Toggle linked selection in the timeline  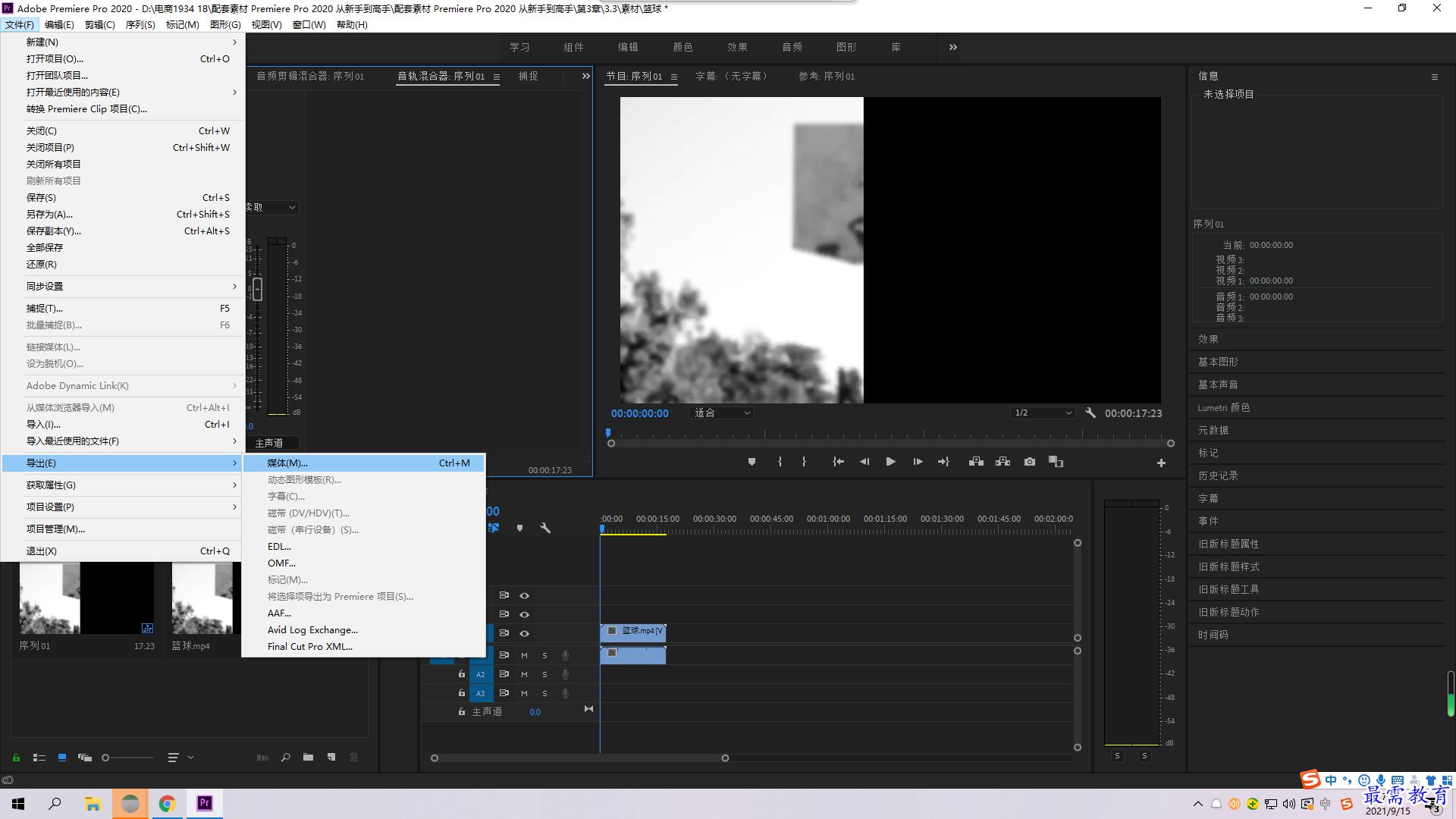click(494, 528)
